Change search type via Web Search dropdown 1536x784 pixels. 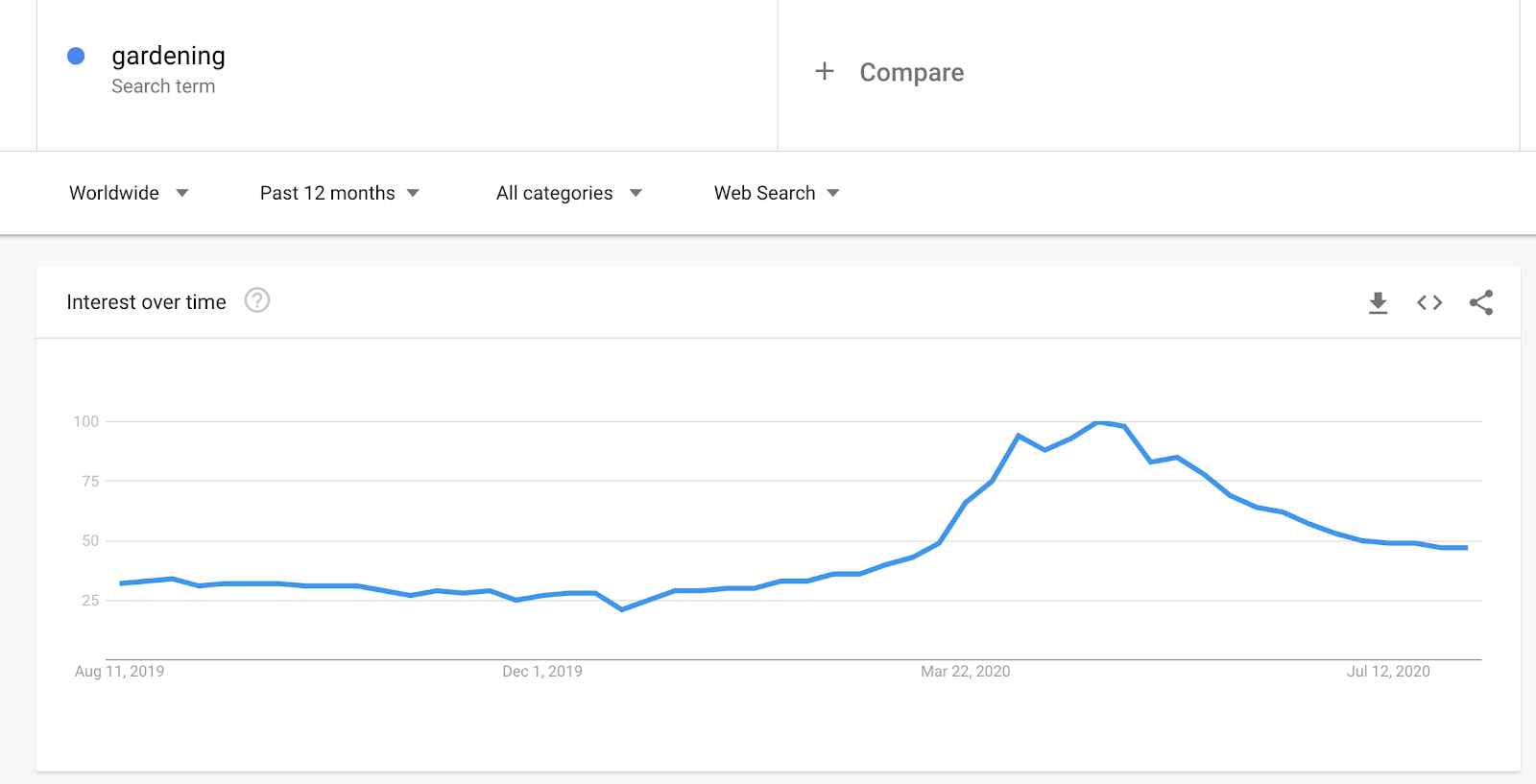tap(776, 193)
